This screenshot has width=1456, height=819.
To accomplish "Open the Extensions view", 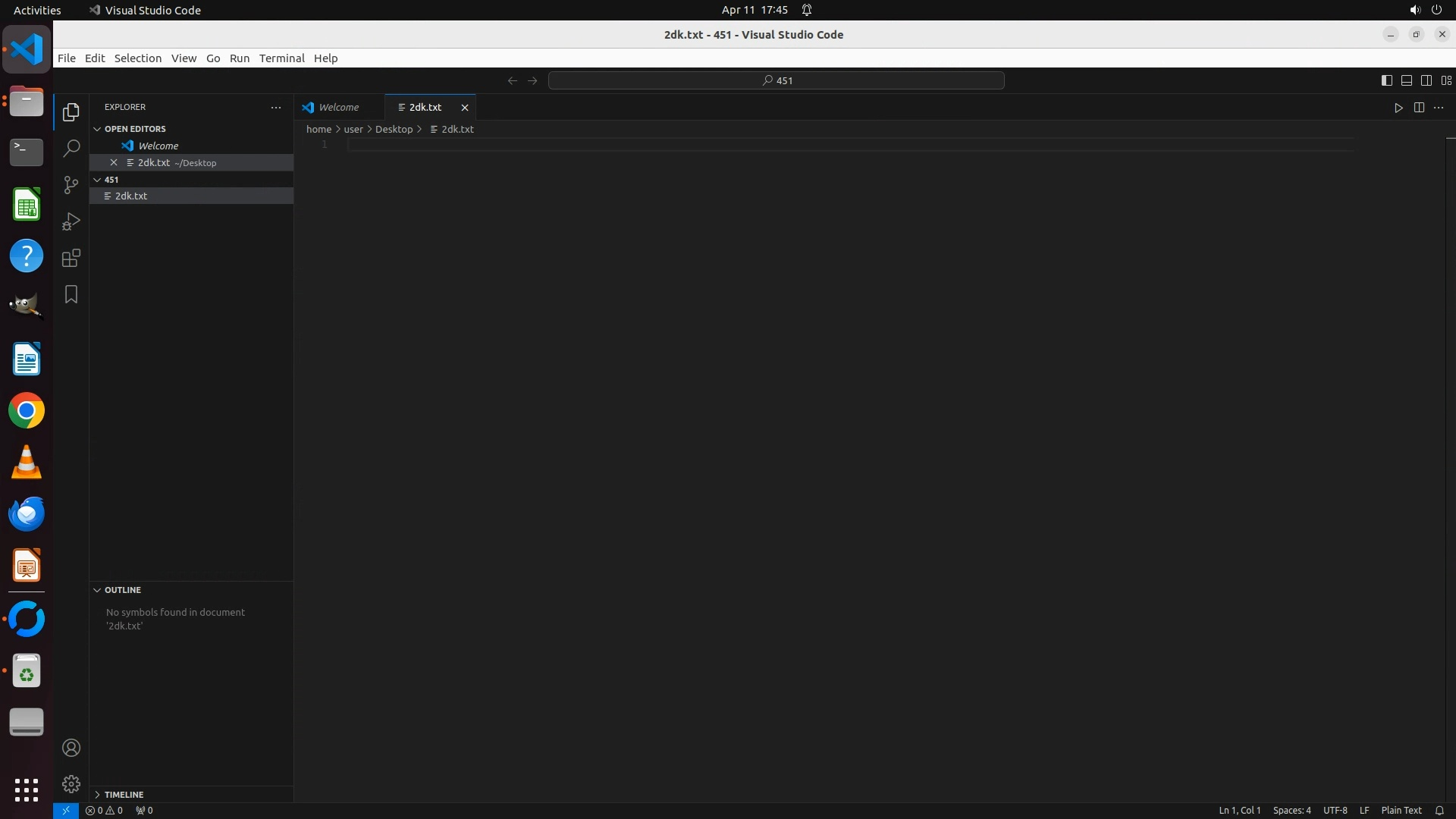I will 71,258.
